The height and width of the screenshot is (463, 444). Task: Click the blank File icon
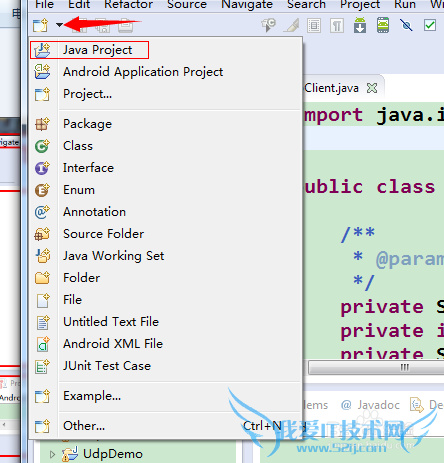(x=42, y=300)
